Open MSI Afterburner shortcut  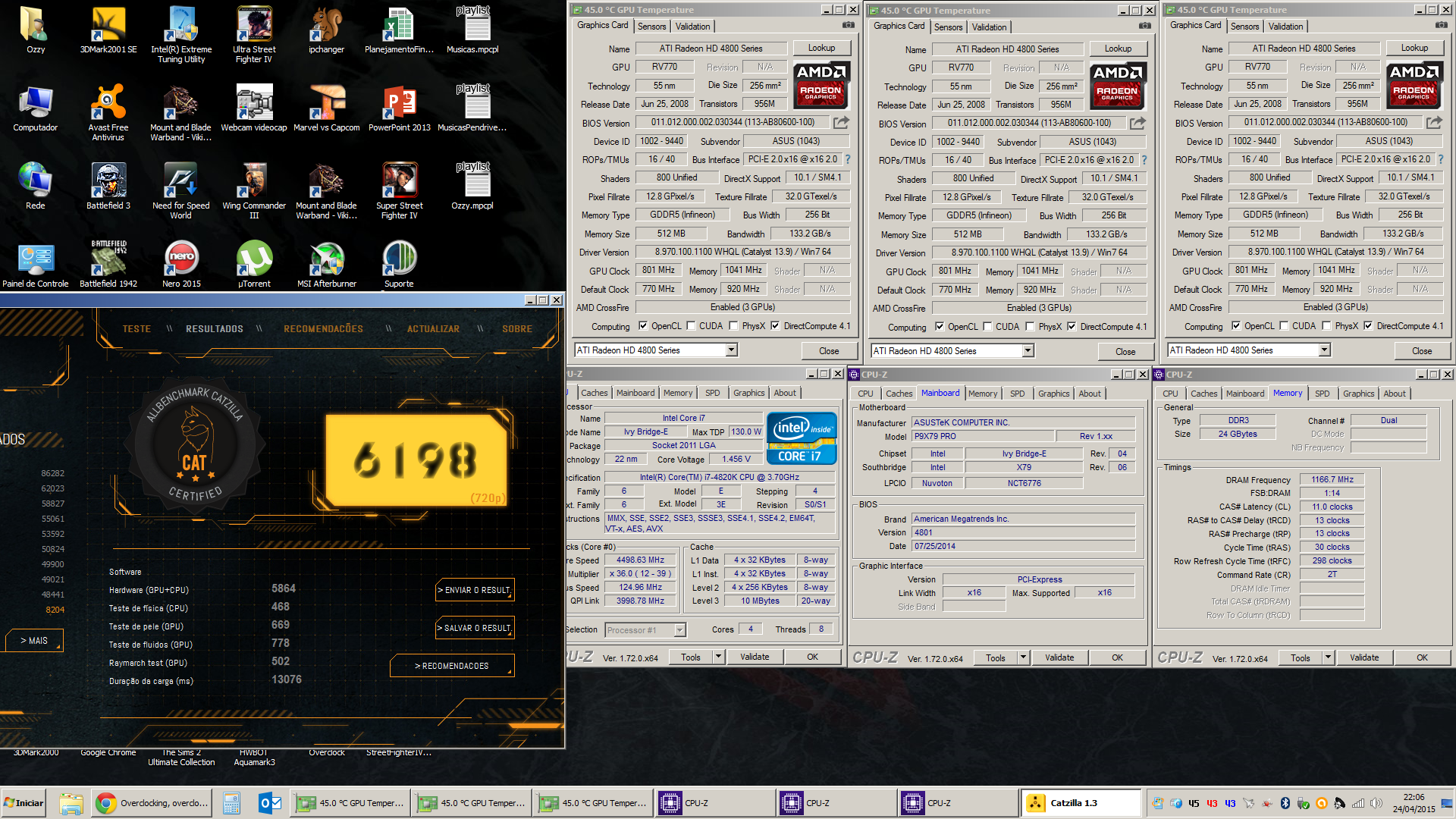pyautogui.click(x=327, y=265)
